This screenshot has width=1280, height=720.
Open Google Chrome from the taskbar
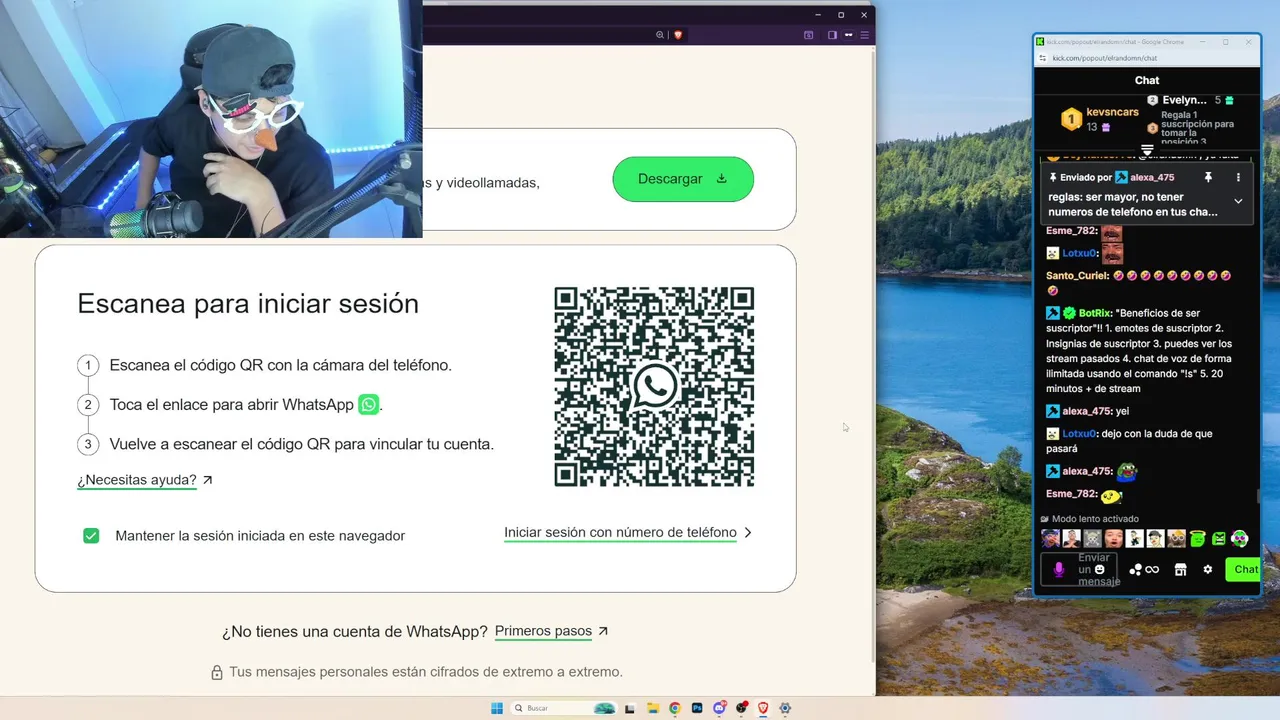[x=675, y=708]
